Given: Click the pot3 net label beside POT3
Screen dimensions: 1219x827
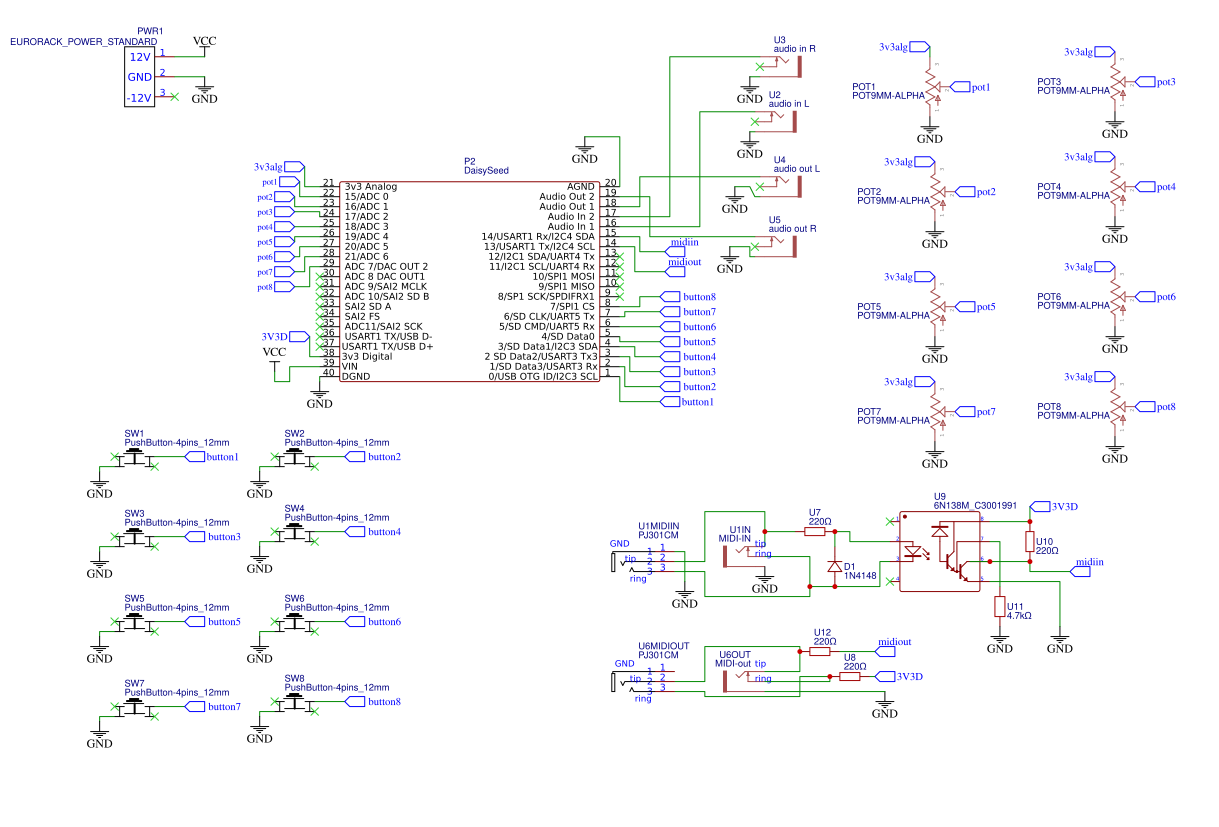Looking at the screenshot, I should (x=1166, y=81).
